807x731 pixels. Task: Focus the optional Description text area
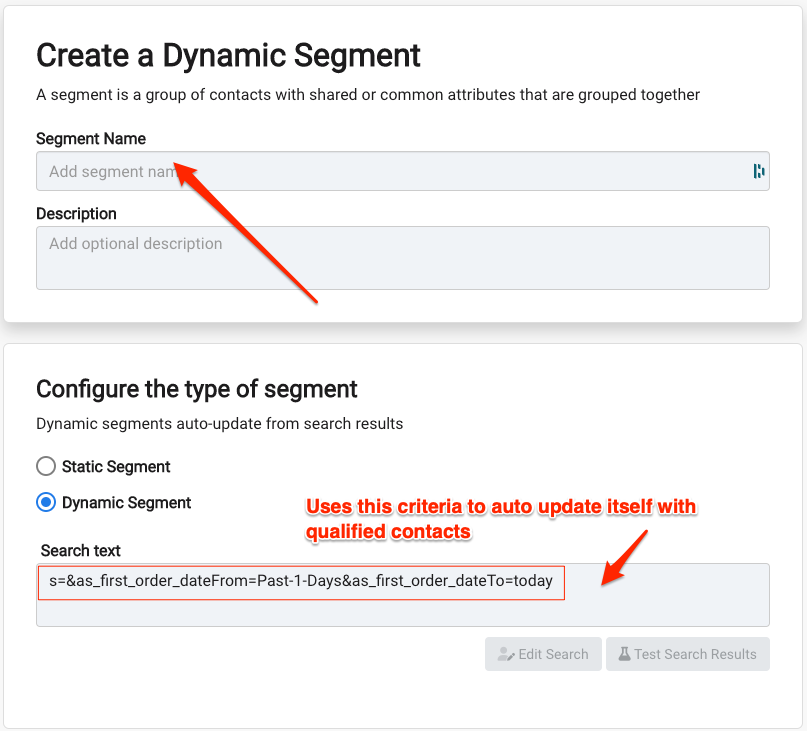[402, 258]
